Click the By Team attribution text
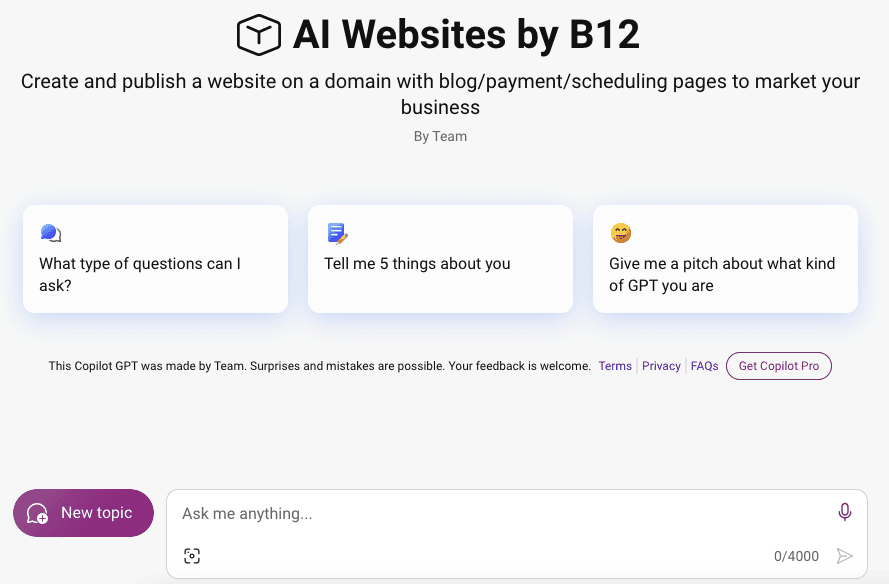The height and width of the screenshot is (584, 889). point(440,136)
